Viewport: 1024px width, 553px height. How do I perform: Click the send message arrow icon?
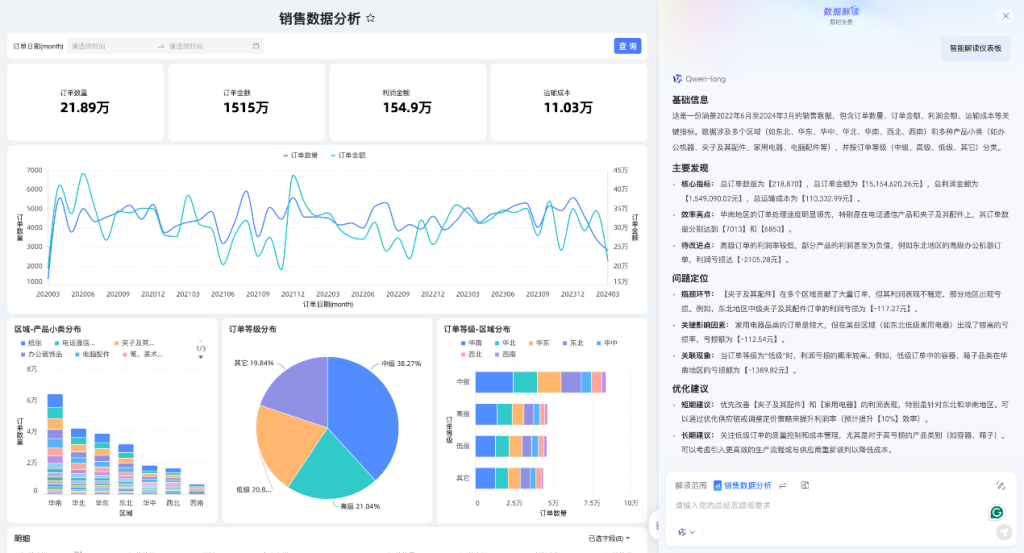(x=1003, y=532)
